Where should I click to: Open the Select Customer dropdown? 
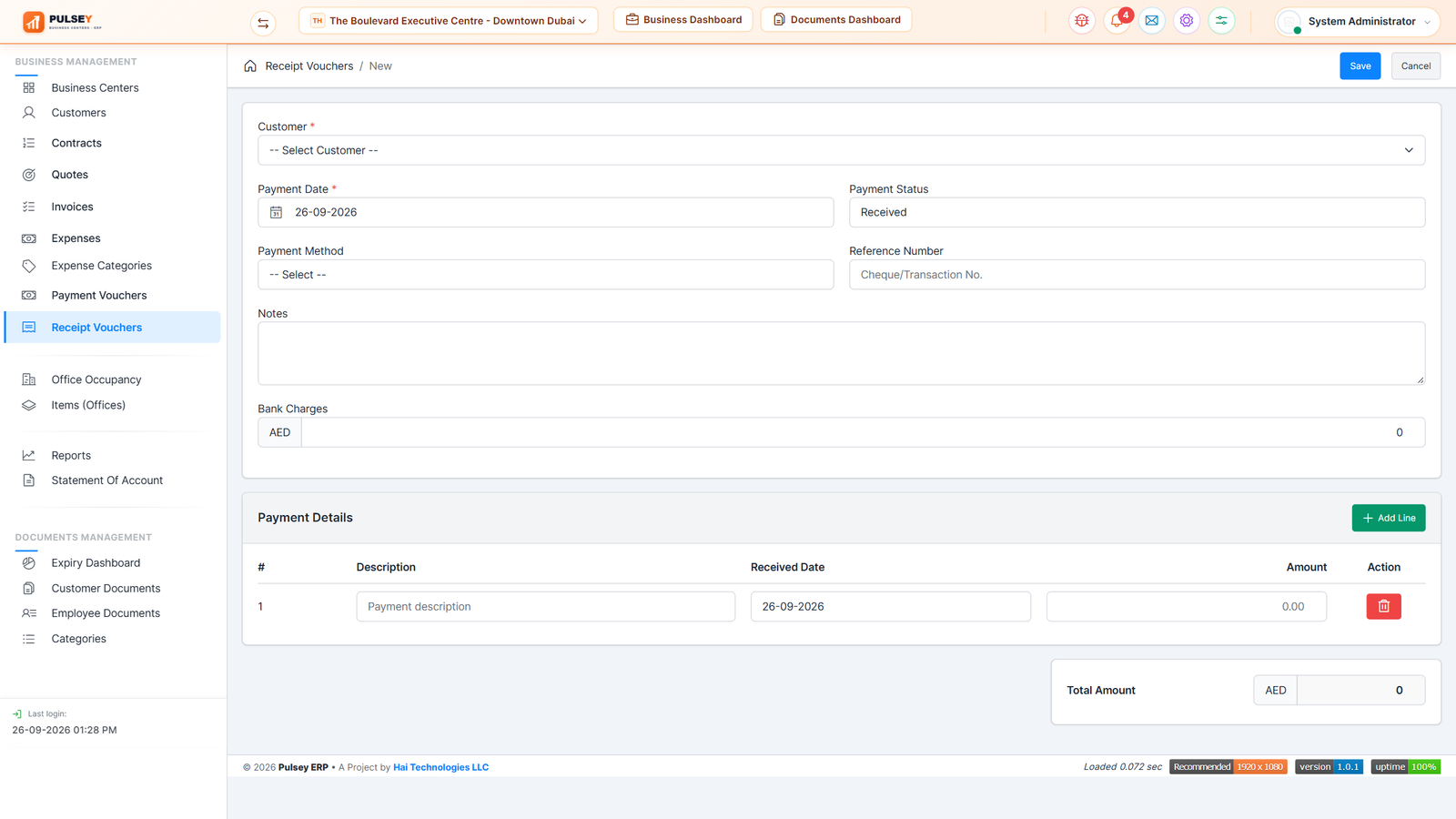click(x=841, y=150)
